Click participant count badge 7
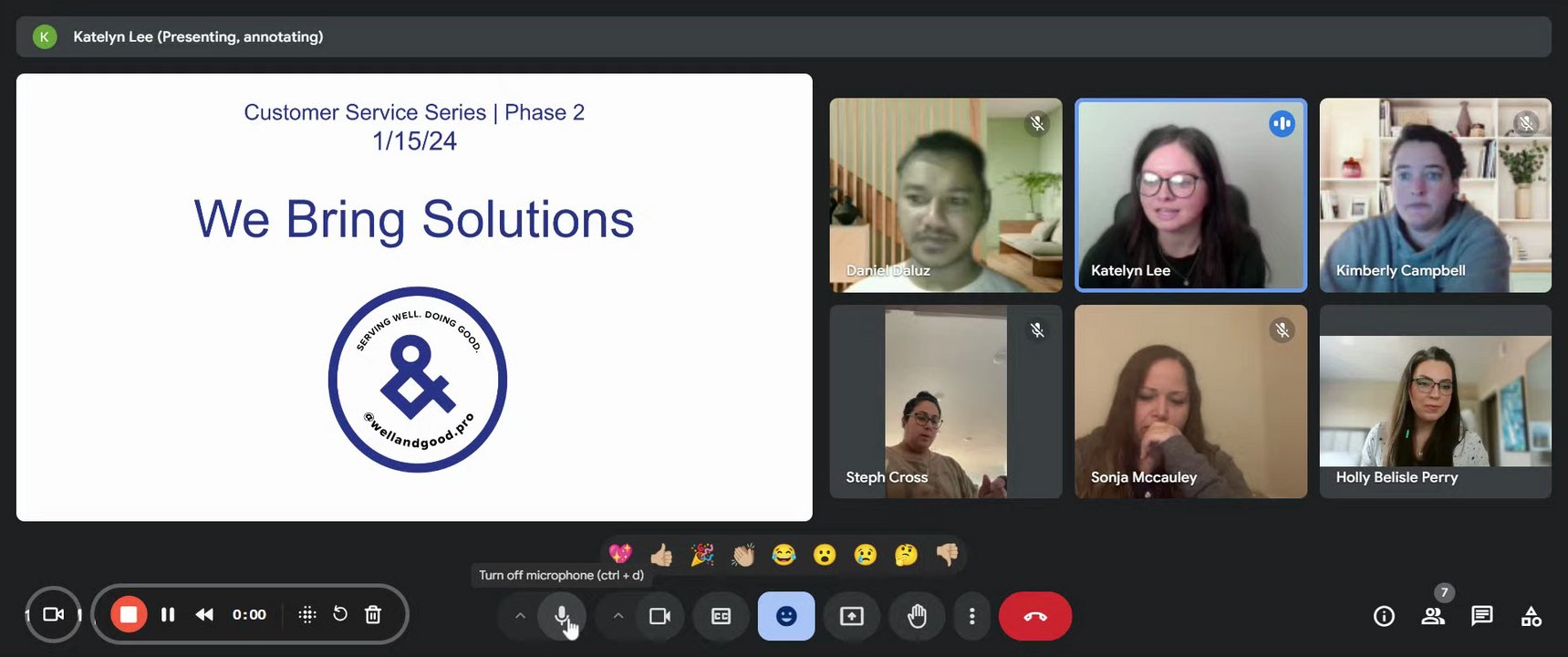1568x657 pixels. click(1444, 592)
